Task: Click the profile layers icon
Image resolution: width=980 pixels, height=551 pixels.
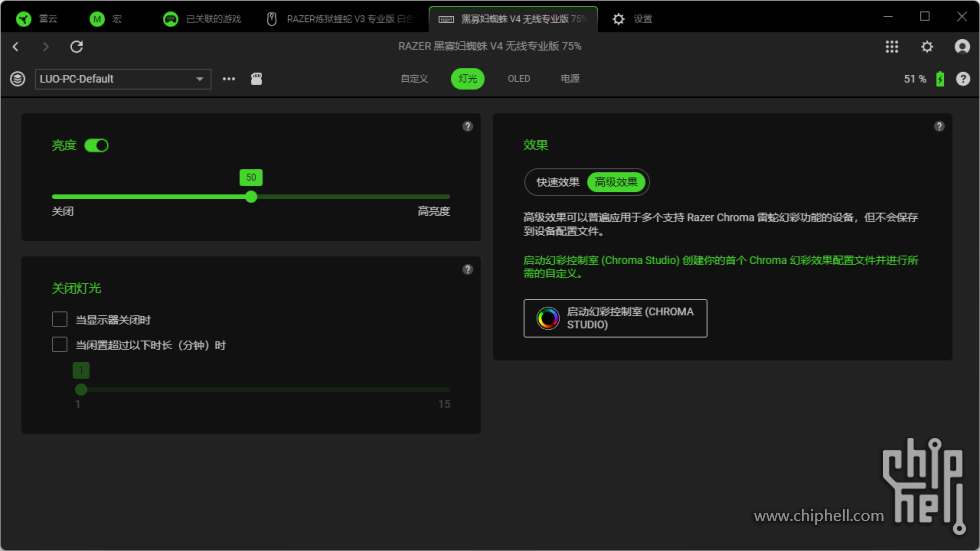Action: (18, 79)
